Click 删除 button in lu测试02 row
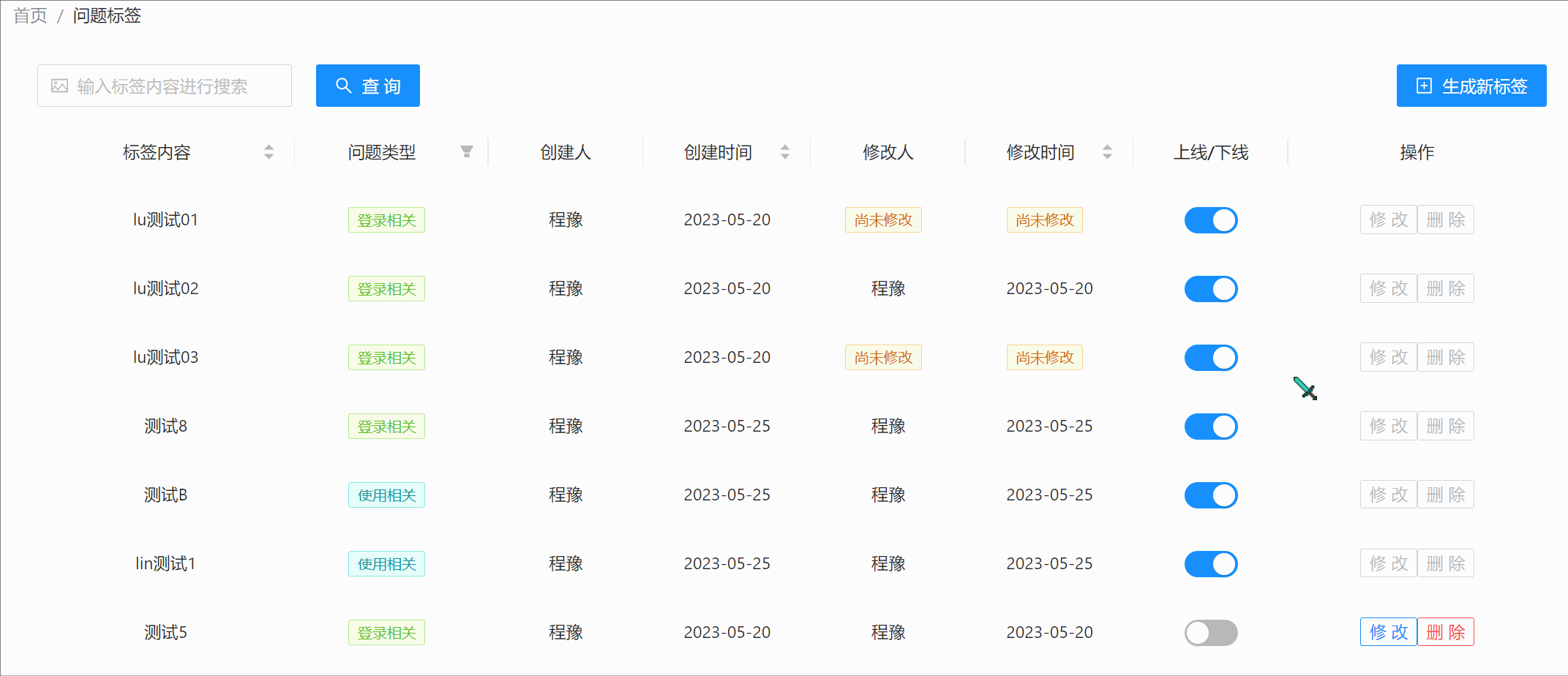1568x676 pixels. pos(1446,288)
